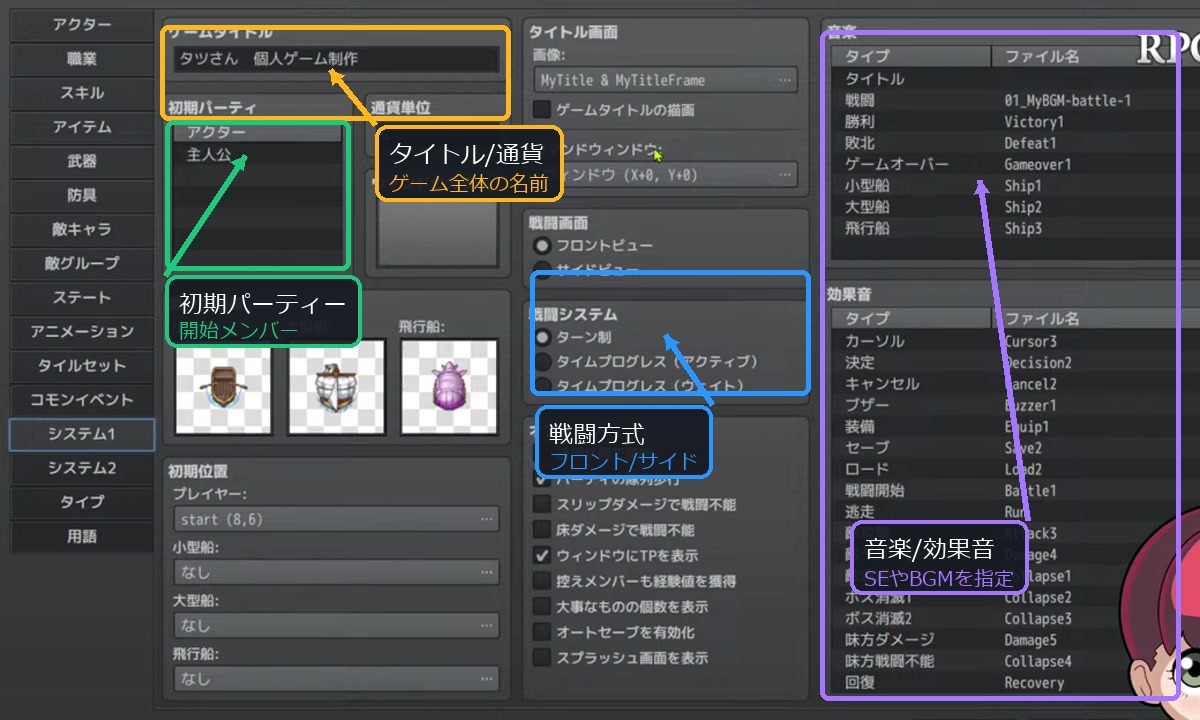Viewport: 1200px width, 720px height.
Task: Select the 逃走 sound effect row
Action: (x=1015, y=512)
